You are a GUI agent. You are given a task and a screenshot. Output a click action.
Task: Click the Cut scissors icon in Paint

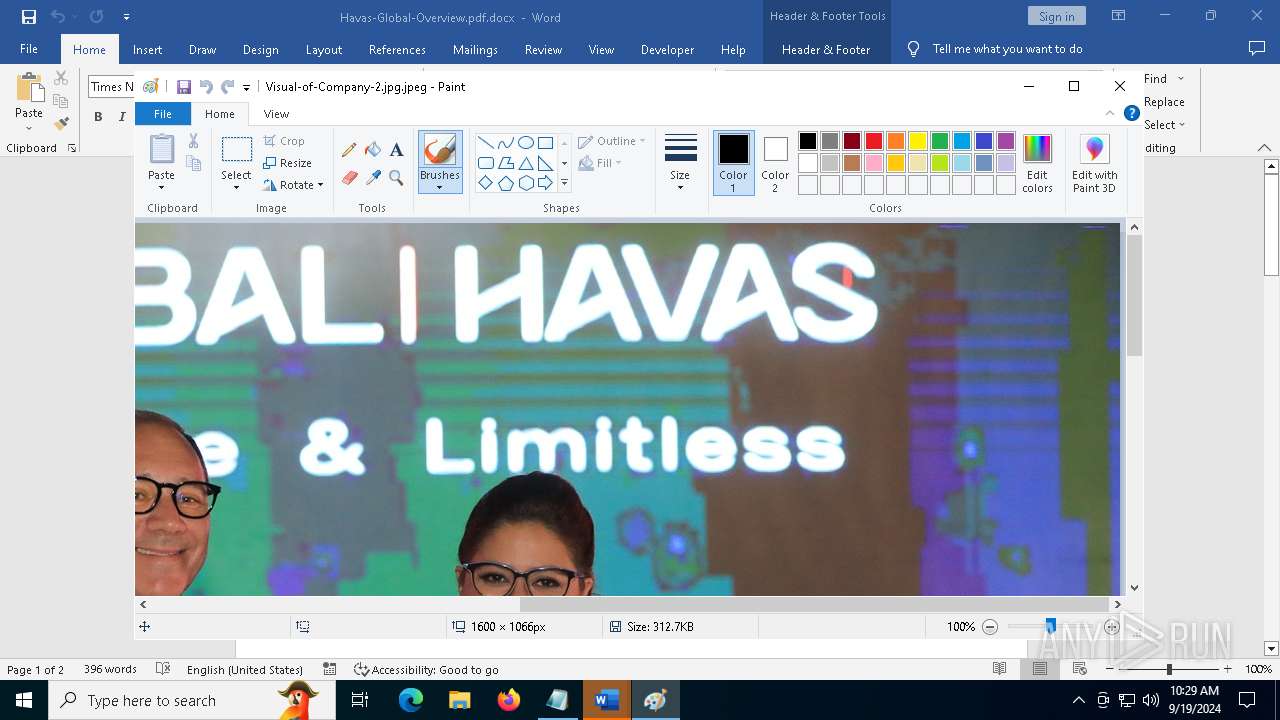[193, 141]
